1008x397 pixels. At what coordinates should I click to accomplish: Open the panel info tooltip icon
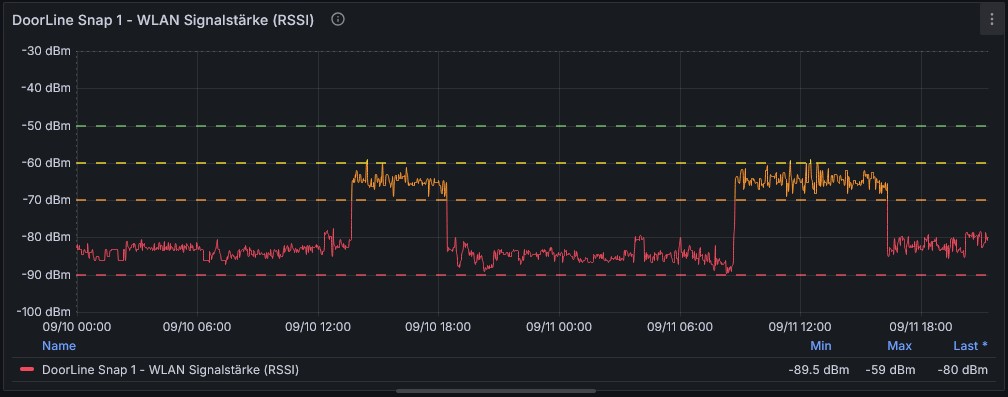pyautogui.click(x=338, y=19)
